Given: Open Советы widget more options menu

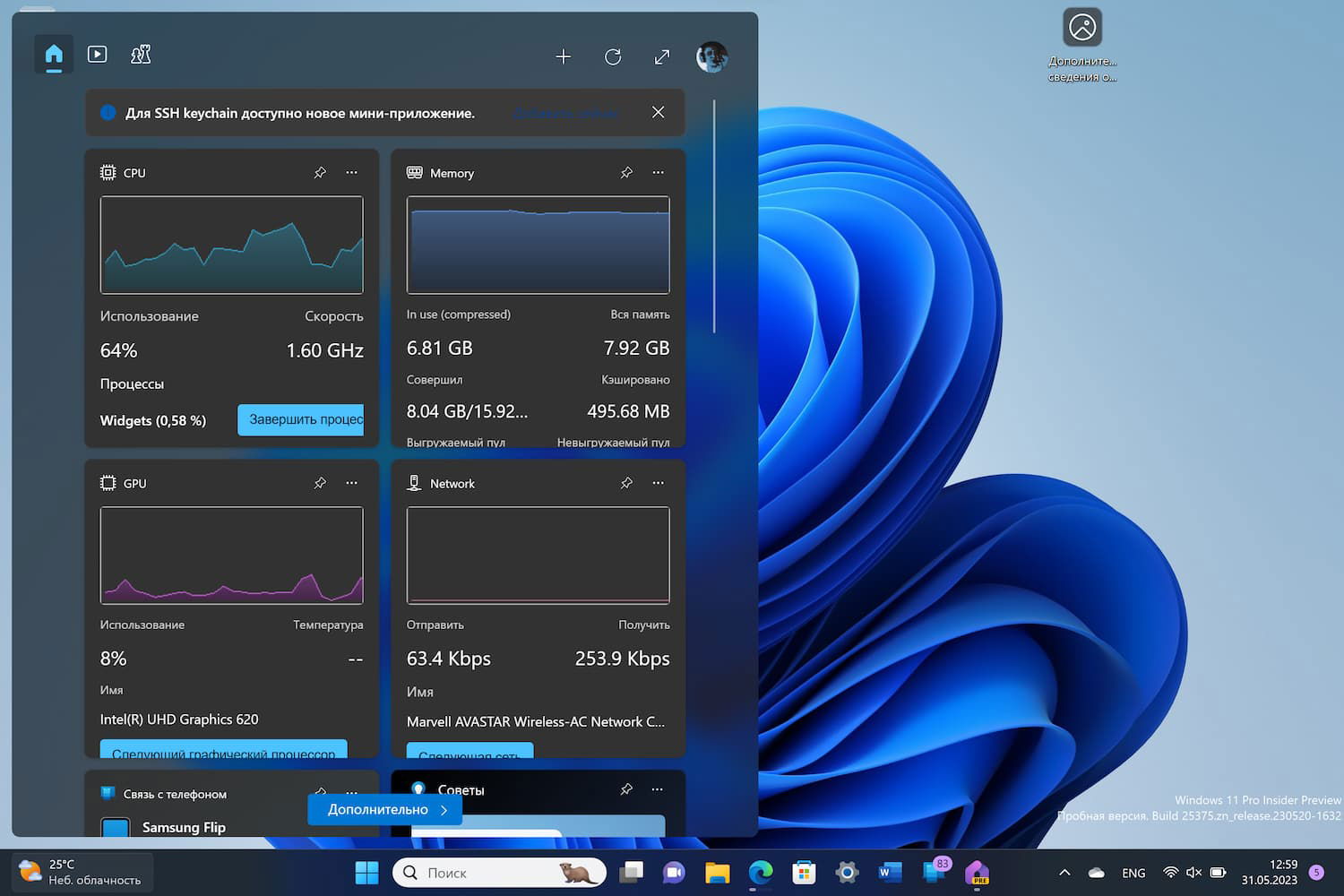Looking at the screenshot, I should (658, 789).
